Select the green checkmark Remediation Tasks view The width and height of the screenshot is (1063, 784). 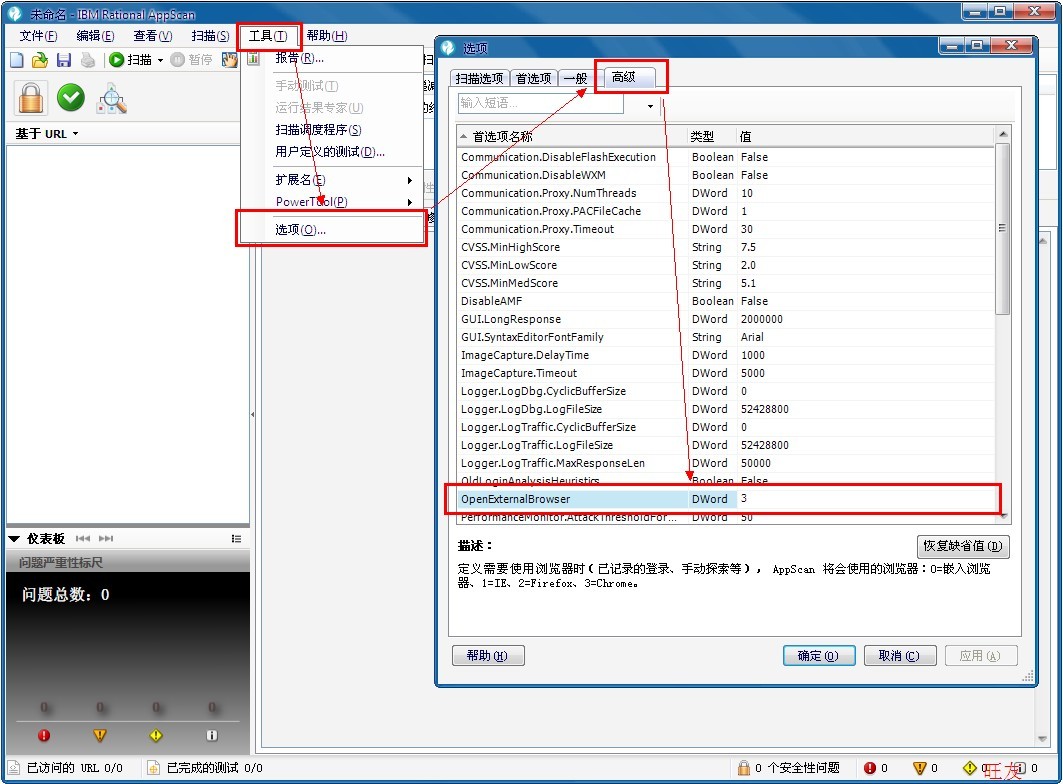click(x=71, y=98)
